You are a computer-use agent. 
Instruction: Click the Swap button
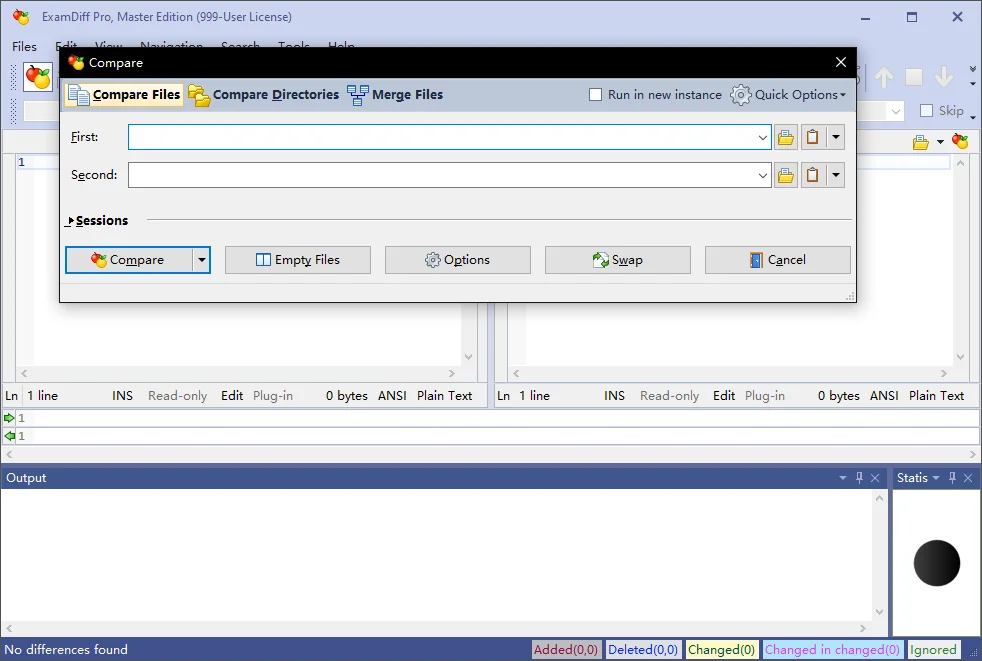coord(618,260)
